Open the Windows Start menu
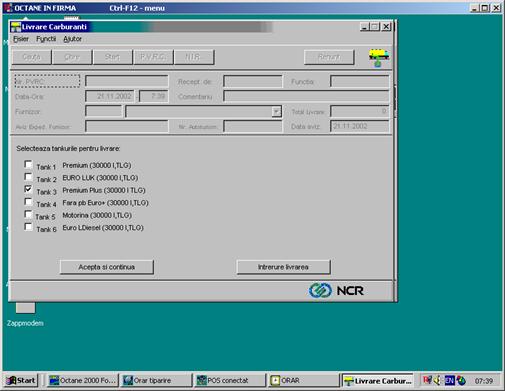The width and height of the screenshot is (505, 391). [x=21, y=380]
